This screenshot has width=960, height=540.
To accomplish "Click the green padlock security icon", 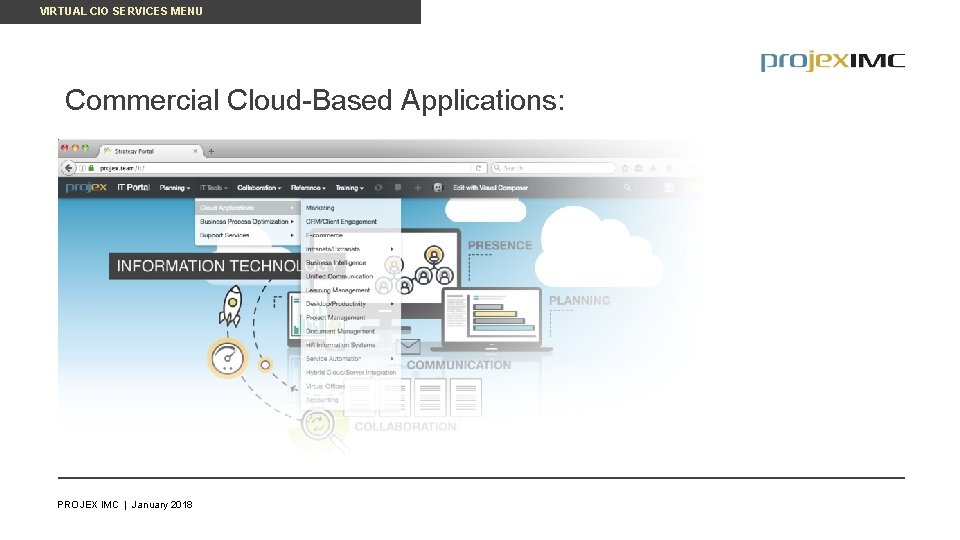I will pos(91,168).
